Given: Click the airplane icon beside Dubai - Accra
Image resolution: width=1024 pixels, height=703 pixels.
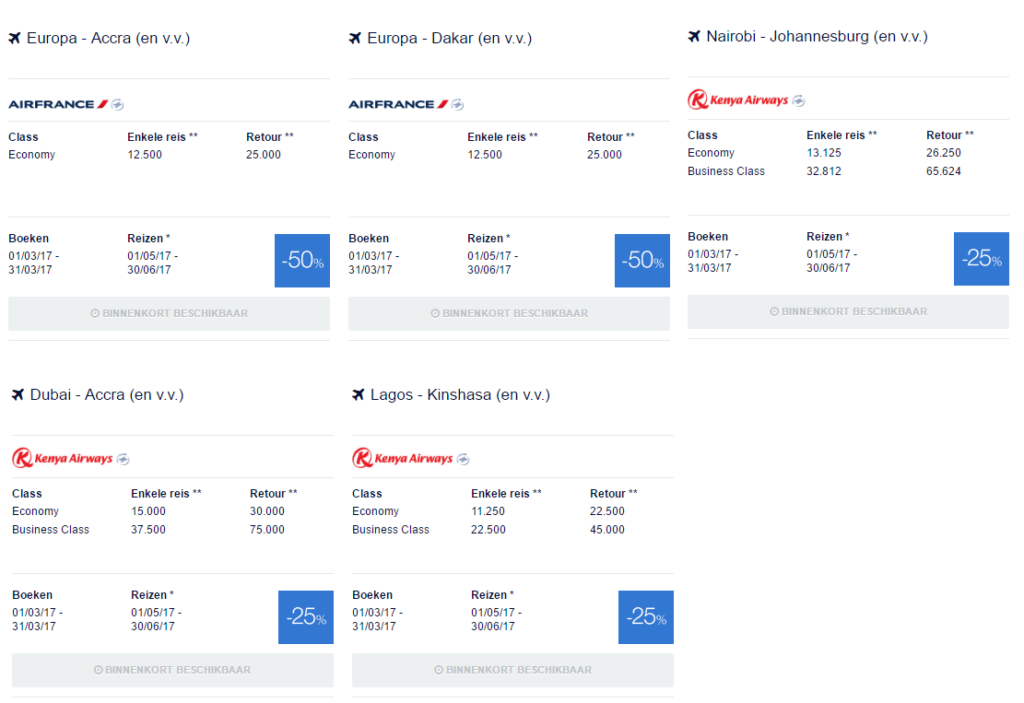Looking at the screenshot, I should point(18,395).
